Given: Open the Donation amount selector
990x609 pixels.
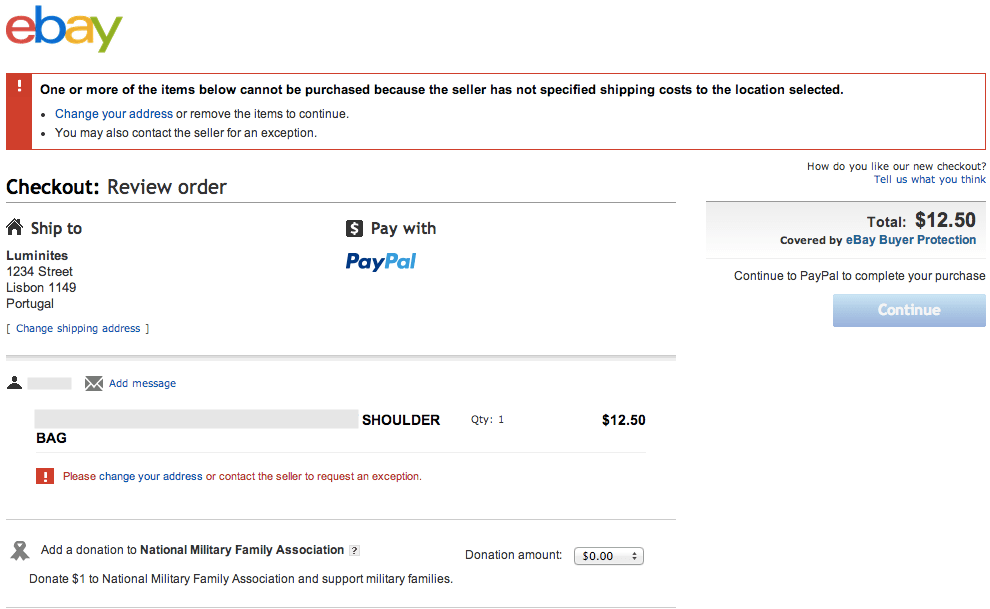Looking at the screenshot, I should pyautogui.click(x=608, y=555).
